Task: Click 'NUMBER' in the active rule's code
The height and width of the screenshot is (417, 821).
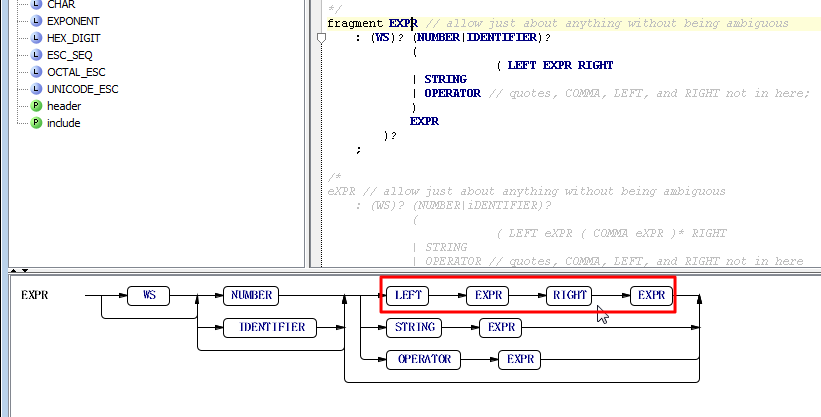Action: (x=440, y=38)
